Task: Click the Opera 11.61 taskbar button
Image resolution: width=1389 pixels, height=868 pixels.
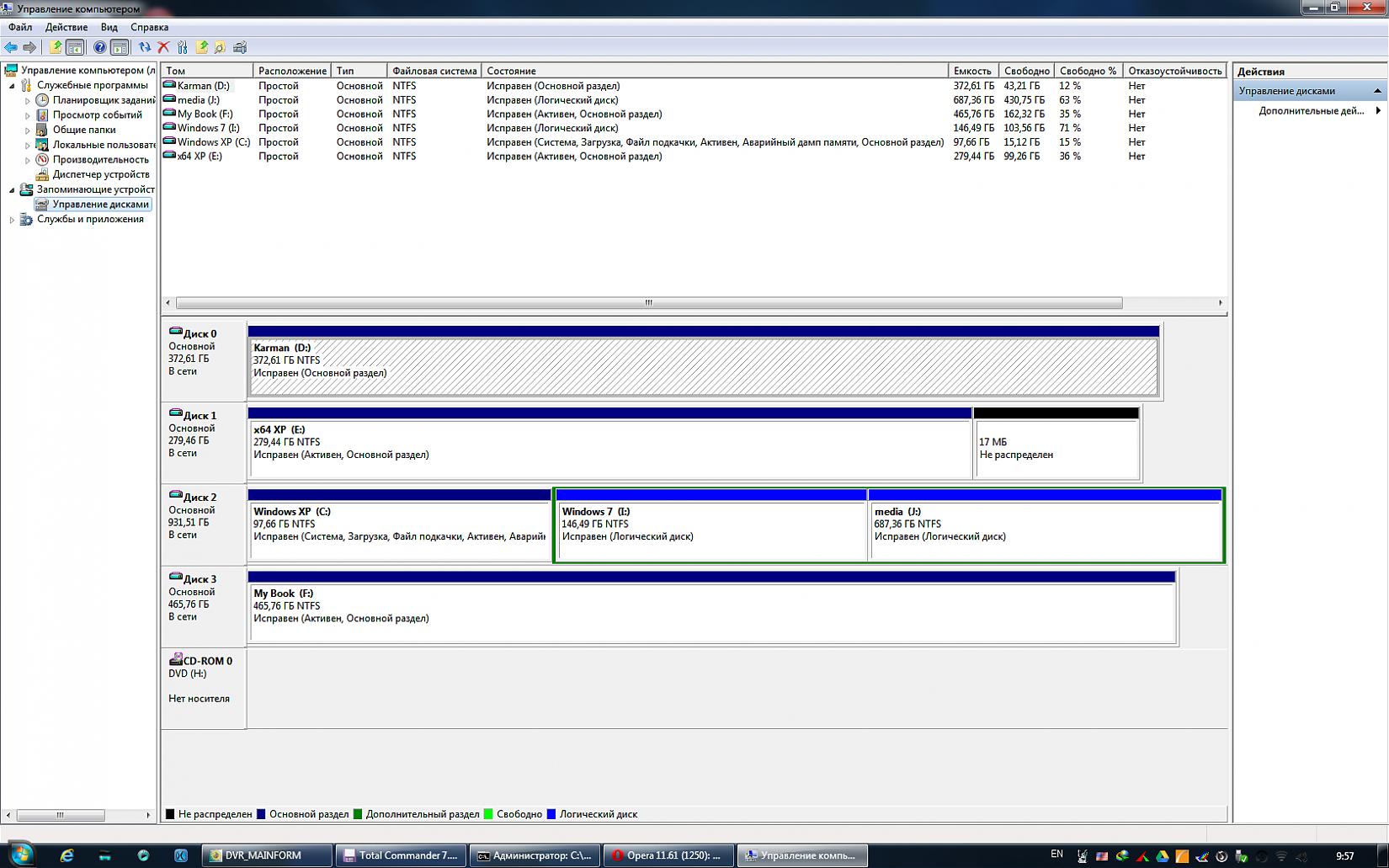Action: 669,855
